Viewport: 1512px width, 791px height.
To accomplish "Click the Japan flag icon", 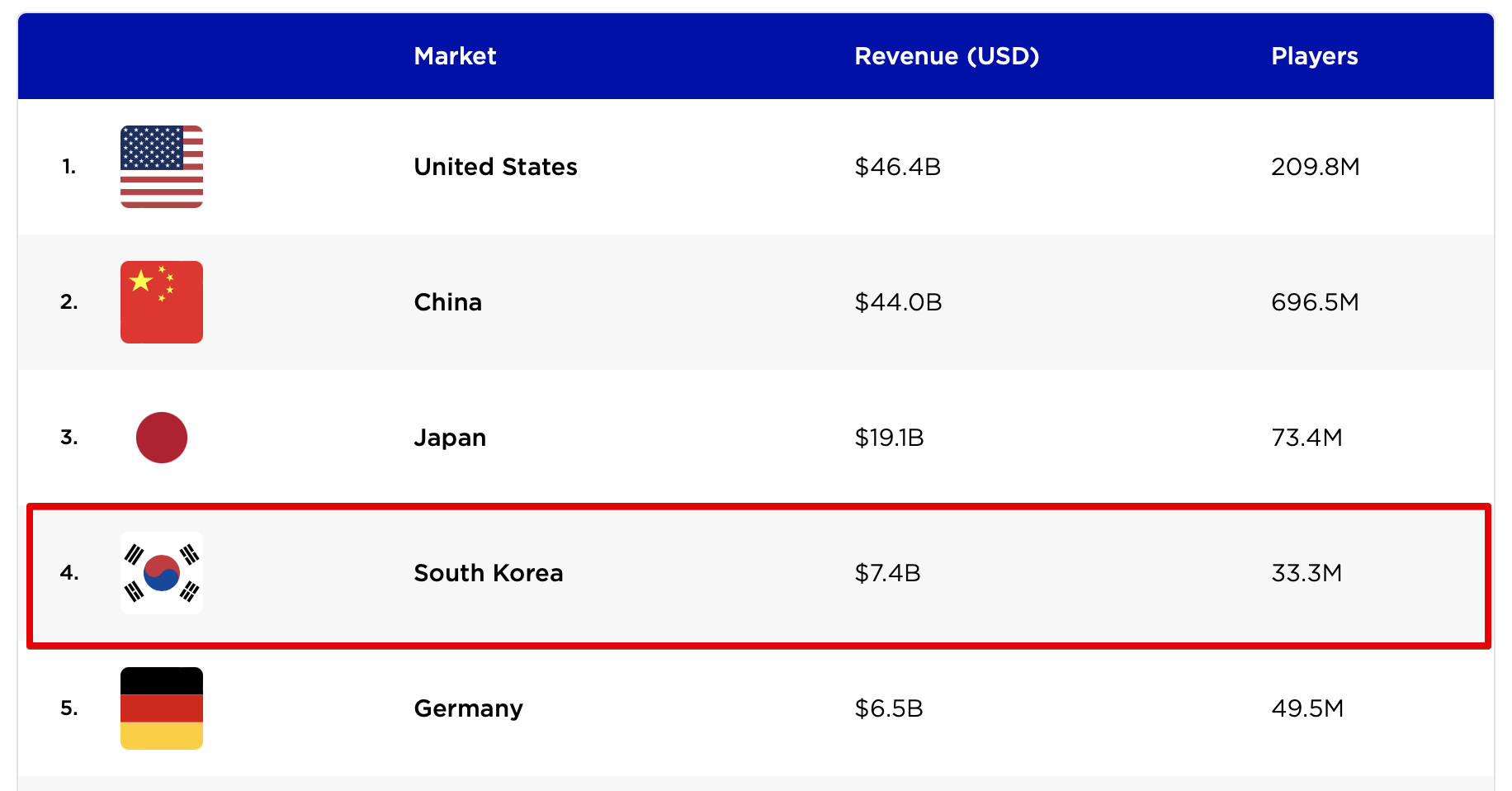I will click(162, 437).
